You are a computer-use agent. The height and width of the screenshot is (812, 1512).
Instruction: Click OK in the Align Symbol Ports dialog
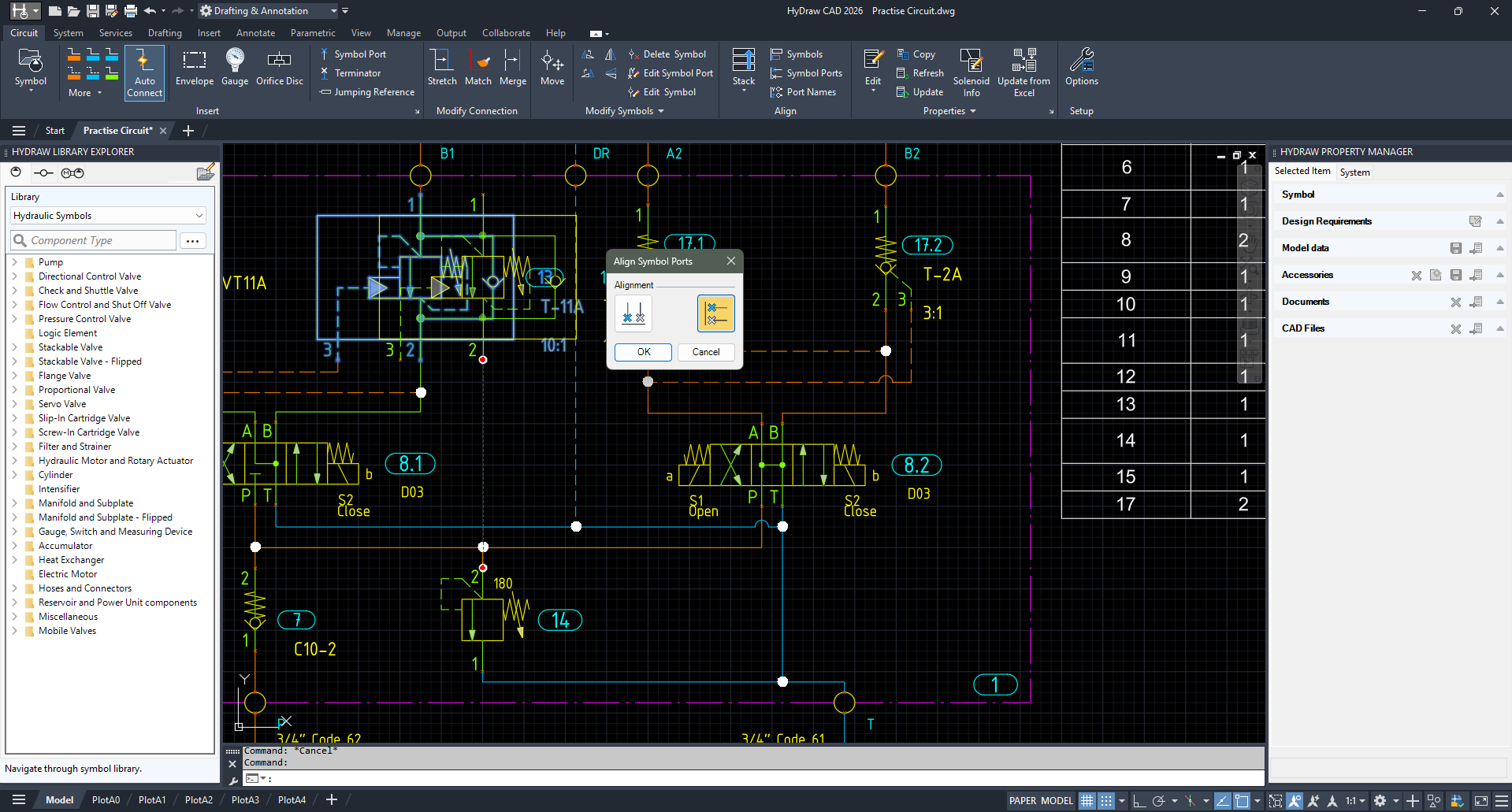point(642,352)
